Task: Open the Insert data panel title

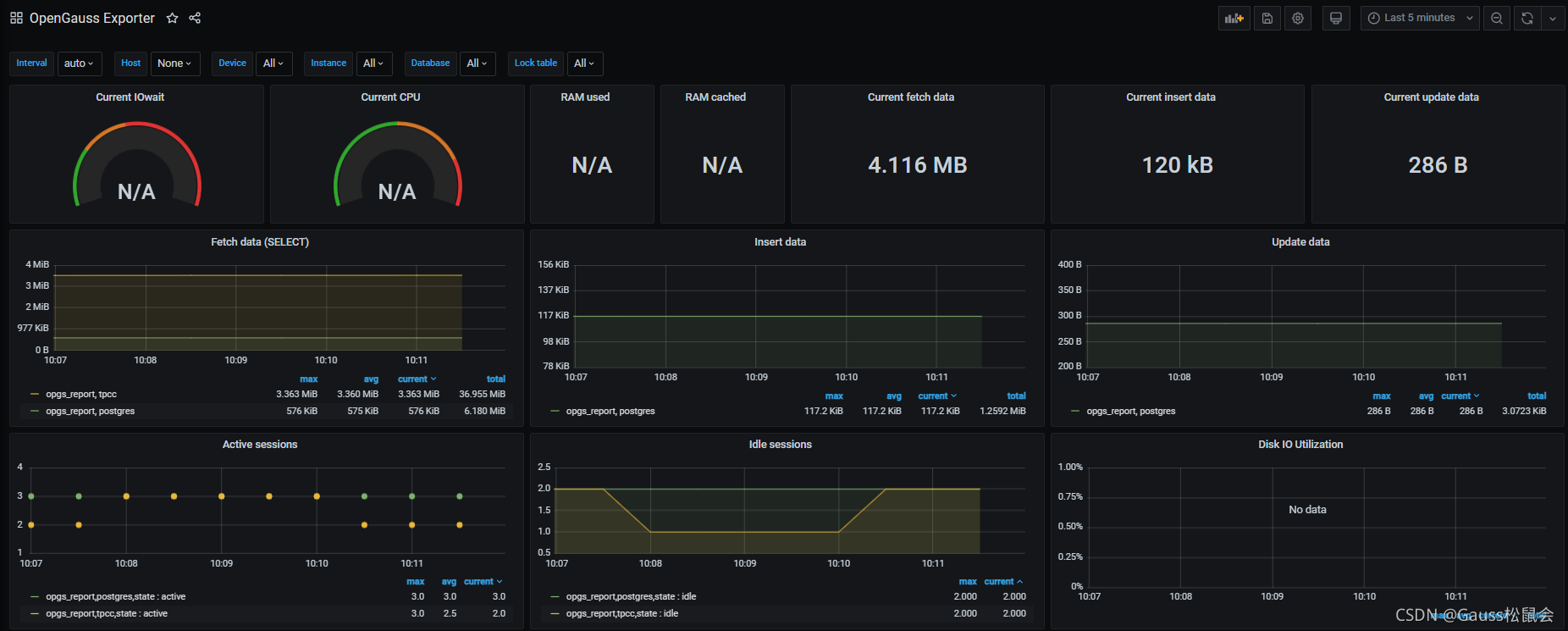Action: tap(781, 242)
